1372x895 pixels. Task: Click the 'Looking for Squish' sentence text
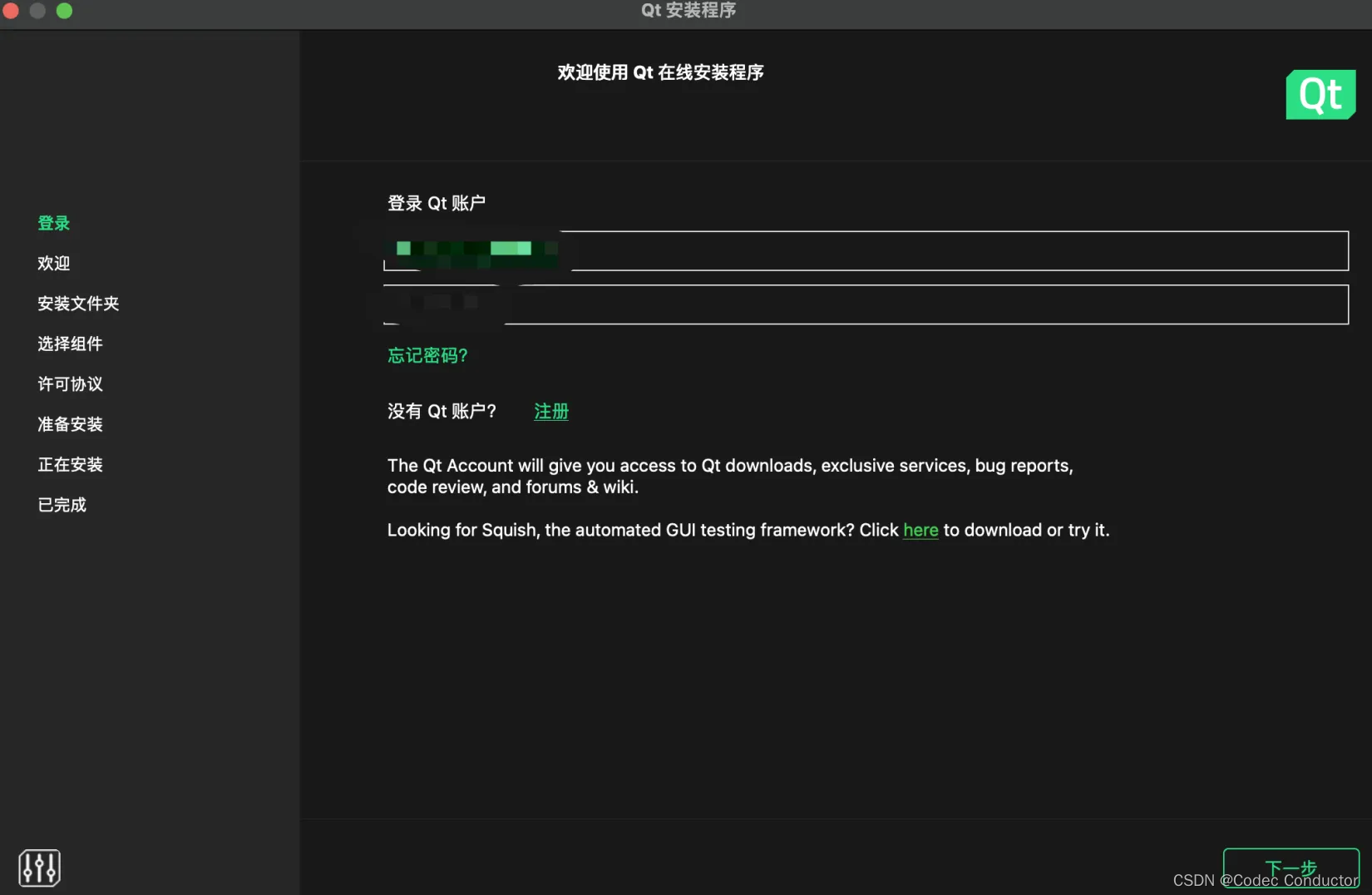(748, 530)
